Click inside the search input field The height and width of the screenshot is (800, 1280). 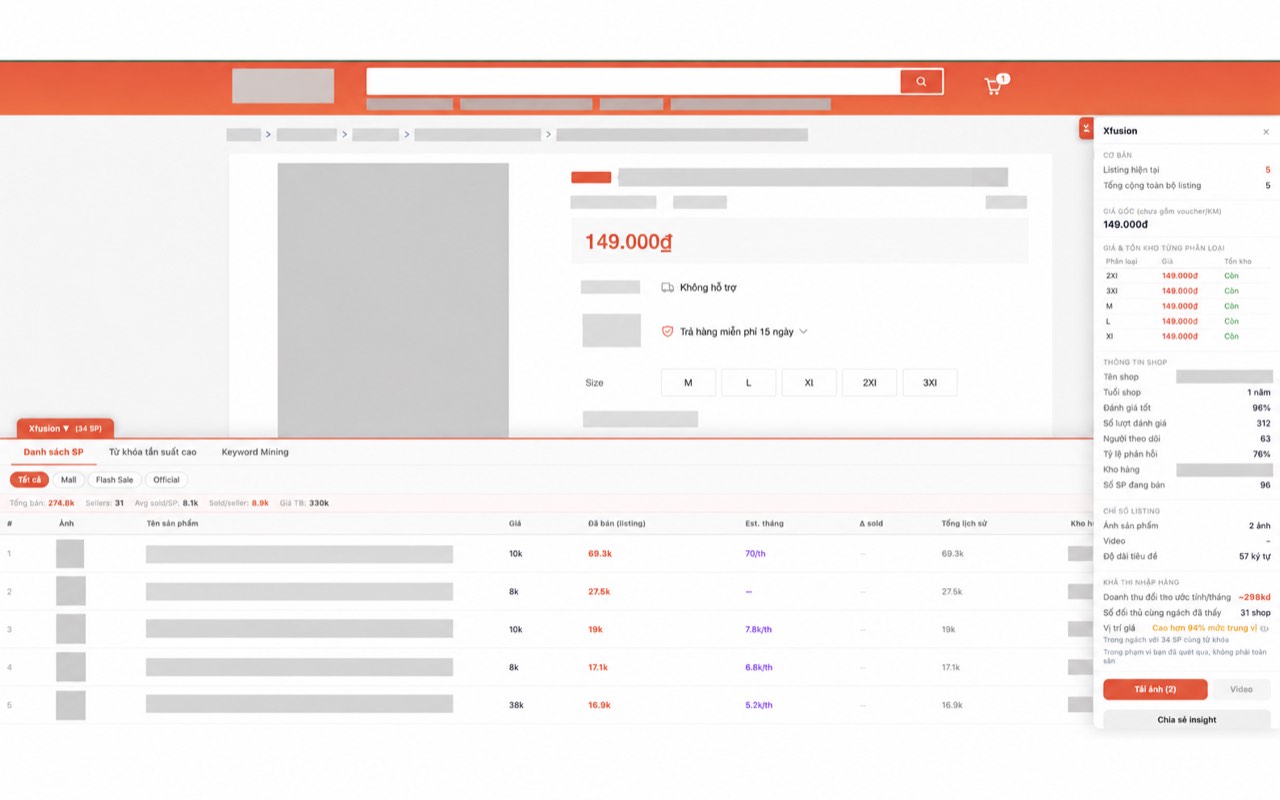[x=634, y=82]
